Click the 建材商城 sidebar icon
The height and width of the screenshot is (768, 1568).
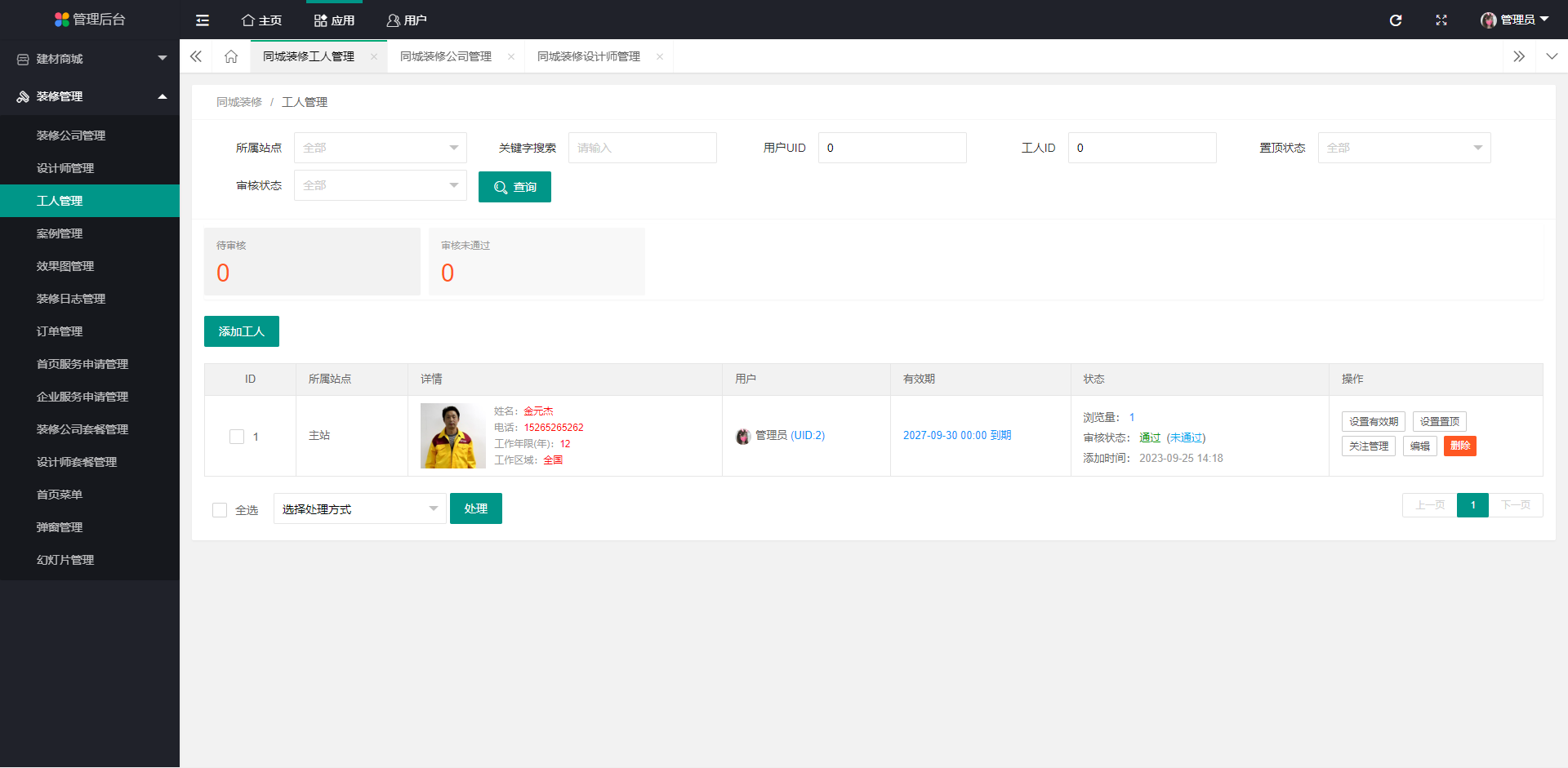tap(23, 59)
